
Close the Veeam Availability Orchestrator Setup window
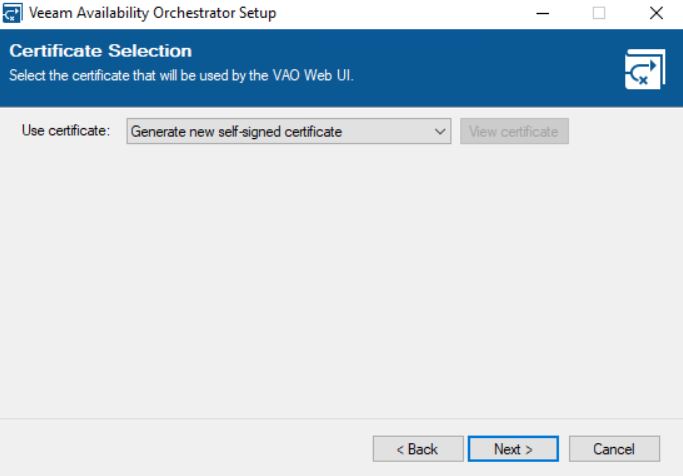(656, 13)
